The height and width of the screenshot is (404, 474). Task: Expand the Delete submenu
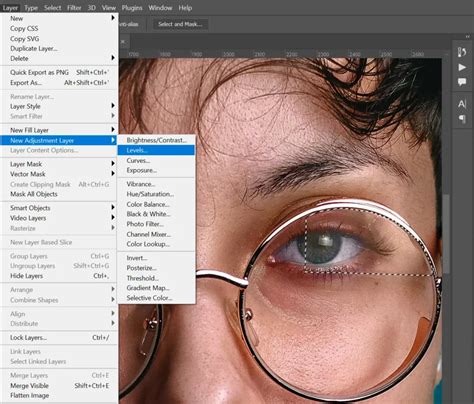click(59, 58)
